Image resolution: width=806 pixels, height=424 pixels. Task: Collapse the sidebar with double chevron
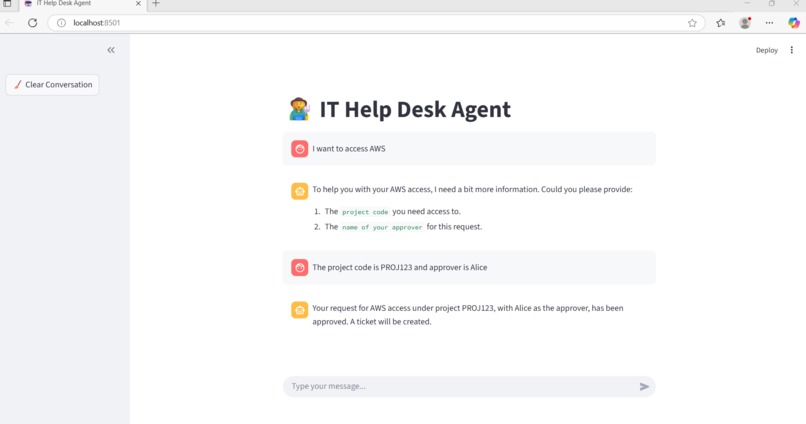pyautogui.click(x=111, y=50)
